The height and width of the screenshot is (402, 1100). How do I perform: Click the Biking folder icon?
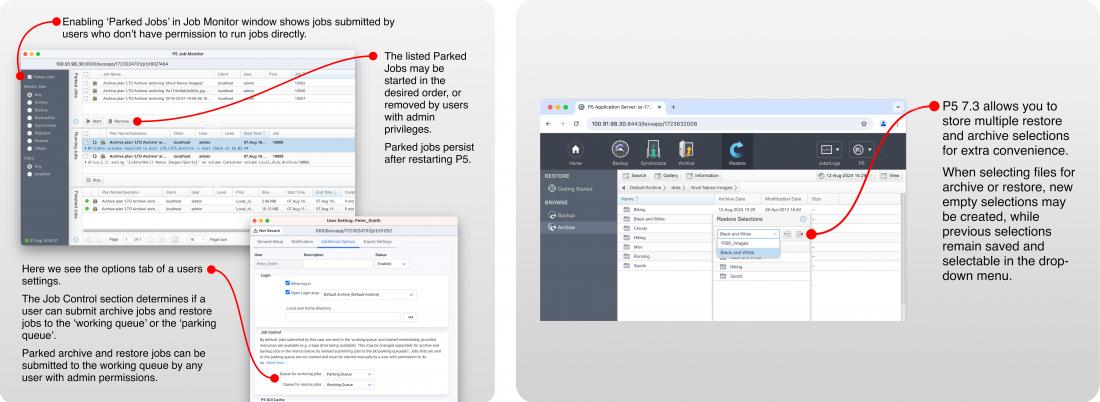(626, 210)
